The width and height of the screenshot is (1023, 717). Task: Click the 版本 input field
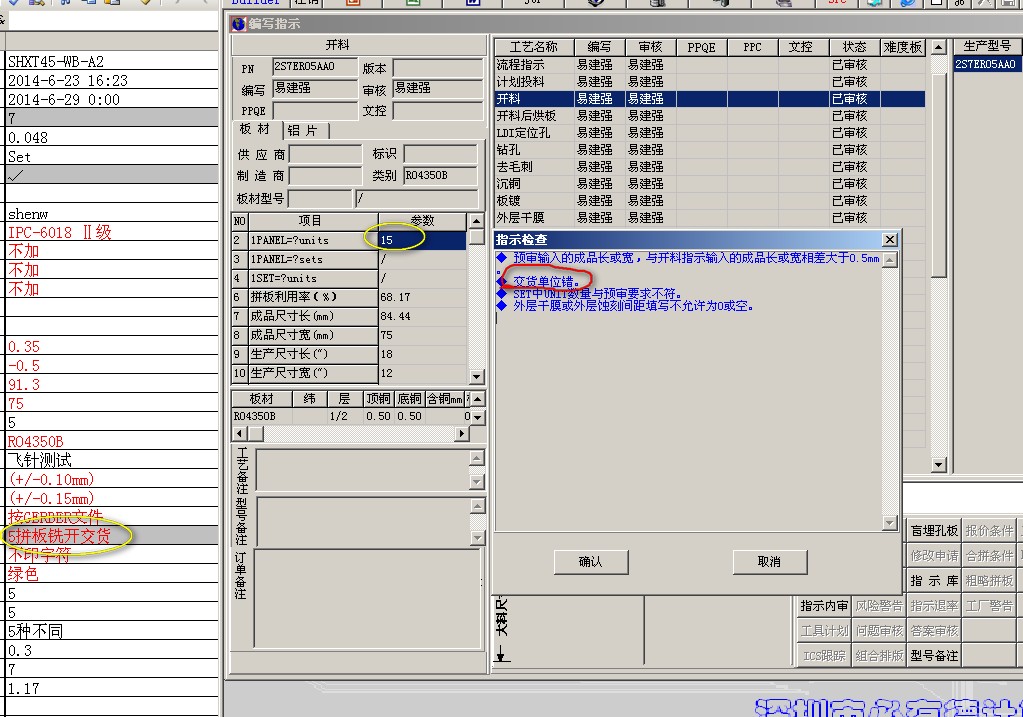(x=438, y=68)
